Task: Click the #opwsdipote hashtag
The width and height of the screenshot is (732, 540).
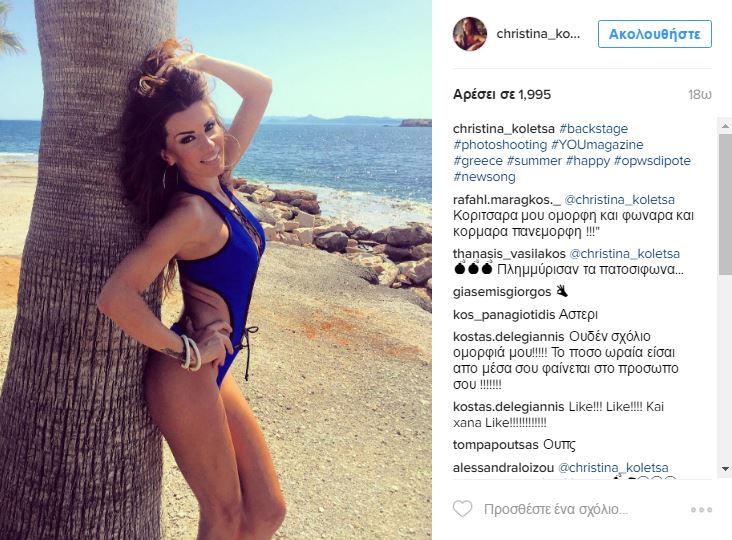Action: tap(652, 161)
